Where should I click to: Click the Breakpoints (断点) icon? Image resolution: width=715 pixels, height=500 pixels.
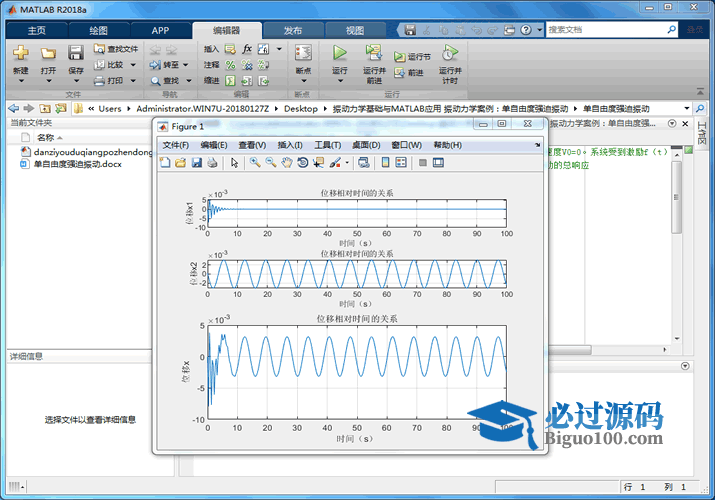(x=303, y=53)
